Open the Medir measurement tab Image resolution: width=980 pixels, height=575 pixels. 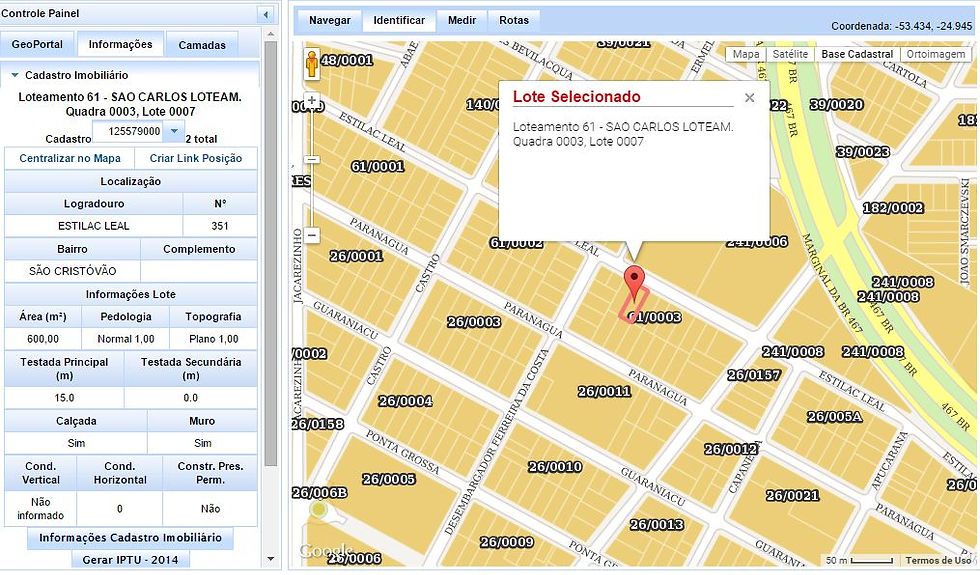pyautogui.click(x=462, y=21)
